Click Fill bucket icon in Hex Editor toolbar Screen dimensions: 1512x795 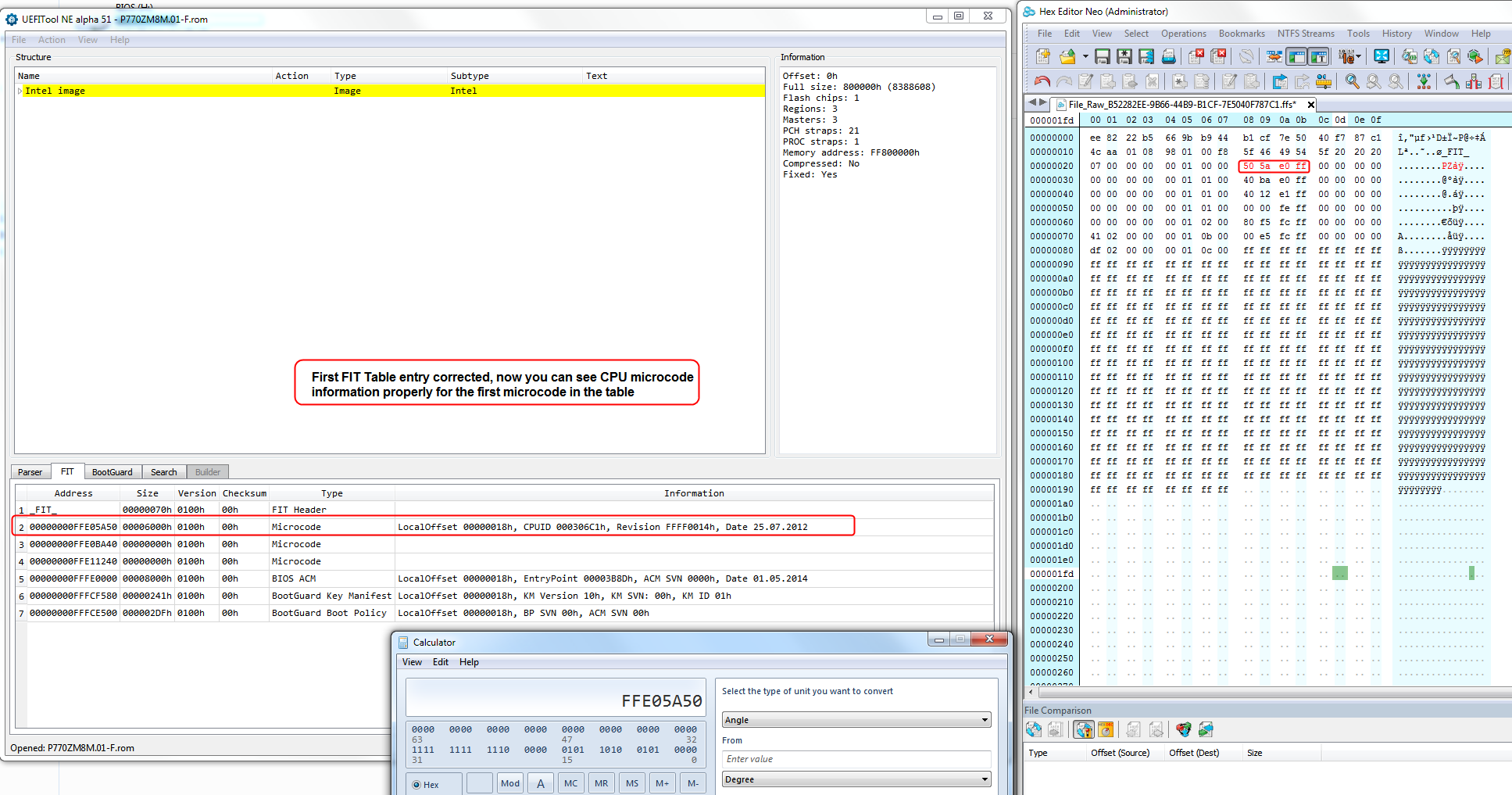coord(1452,81)
